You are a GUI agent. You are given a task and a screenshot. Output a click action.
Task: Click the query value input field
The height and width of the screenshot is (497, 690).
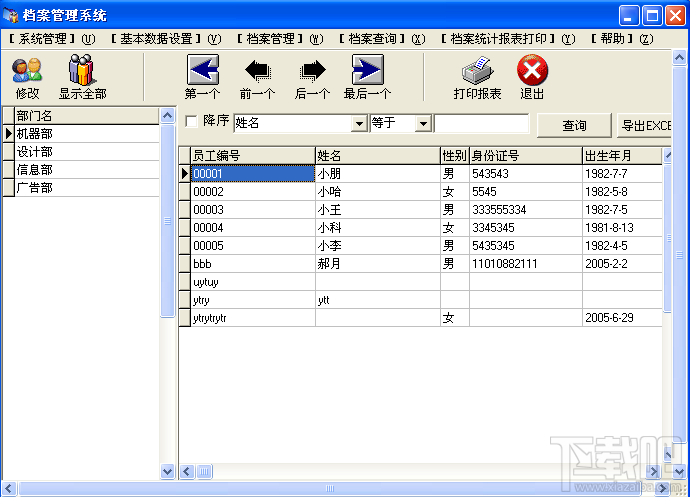pyautogui.click(x=481, y=124)
